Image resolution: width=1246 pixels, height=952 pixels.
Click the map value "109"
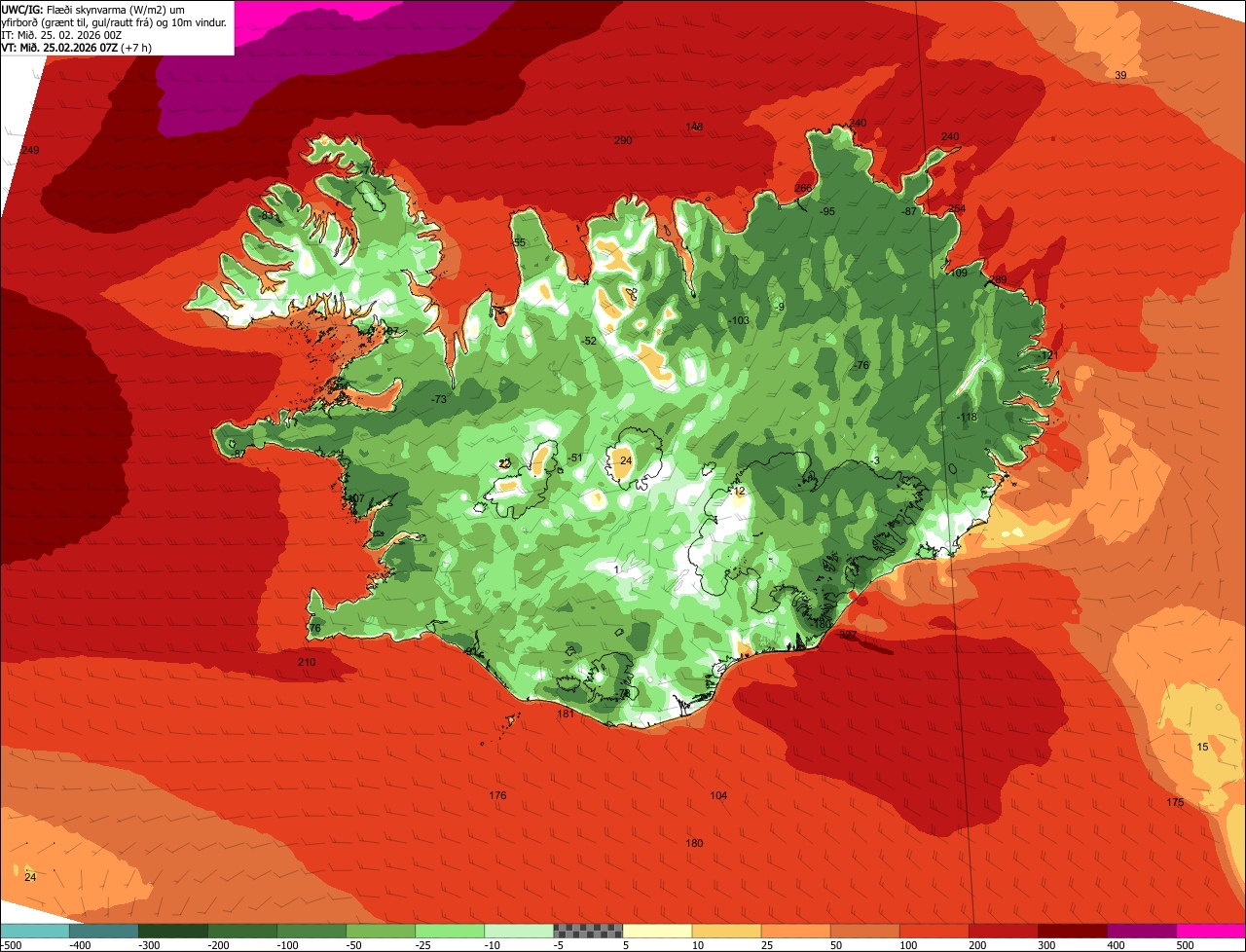959,274
